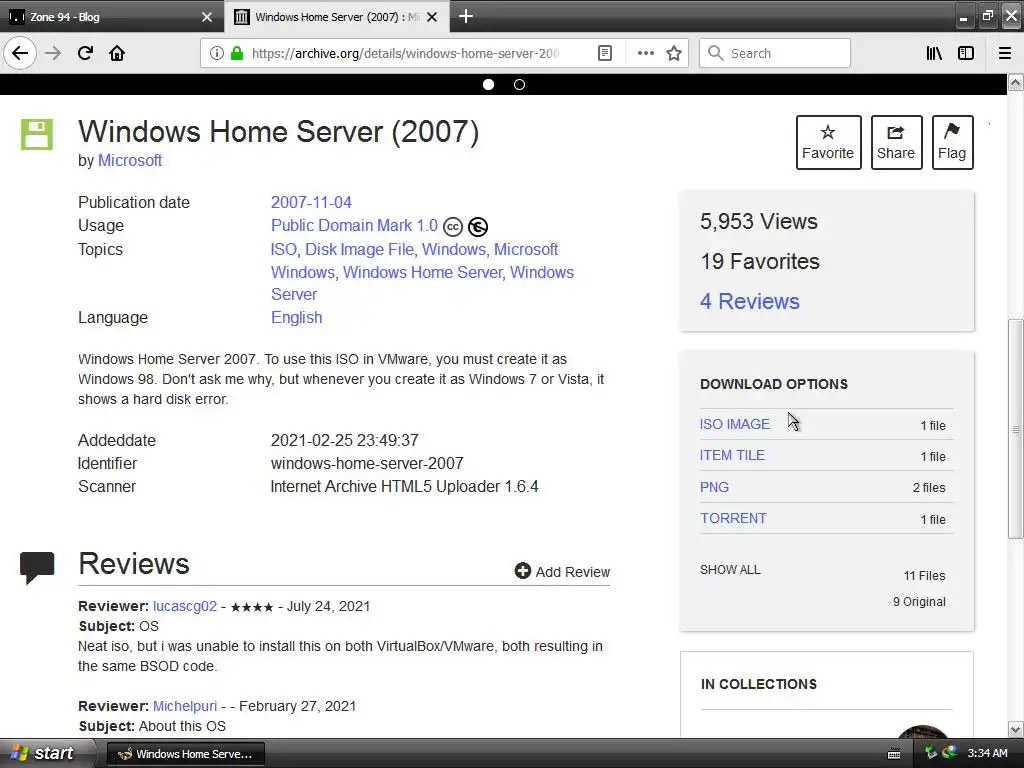The height and width of the screenshot is (768, 1024).
Task: Click the green software floppy disk icon
Action: point(37,135)
